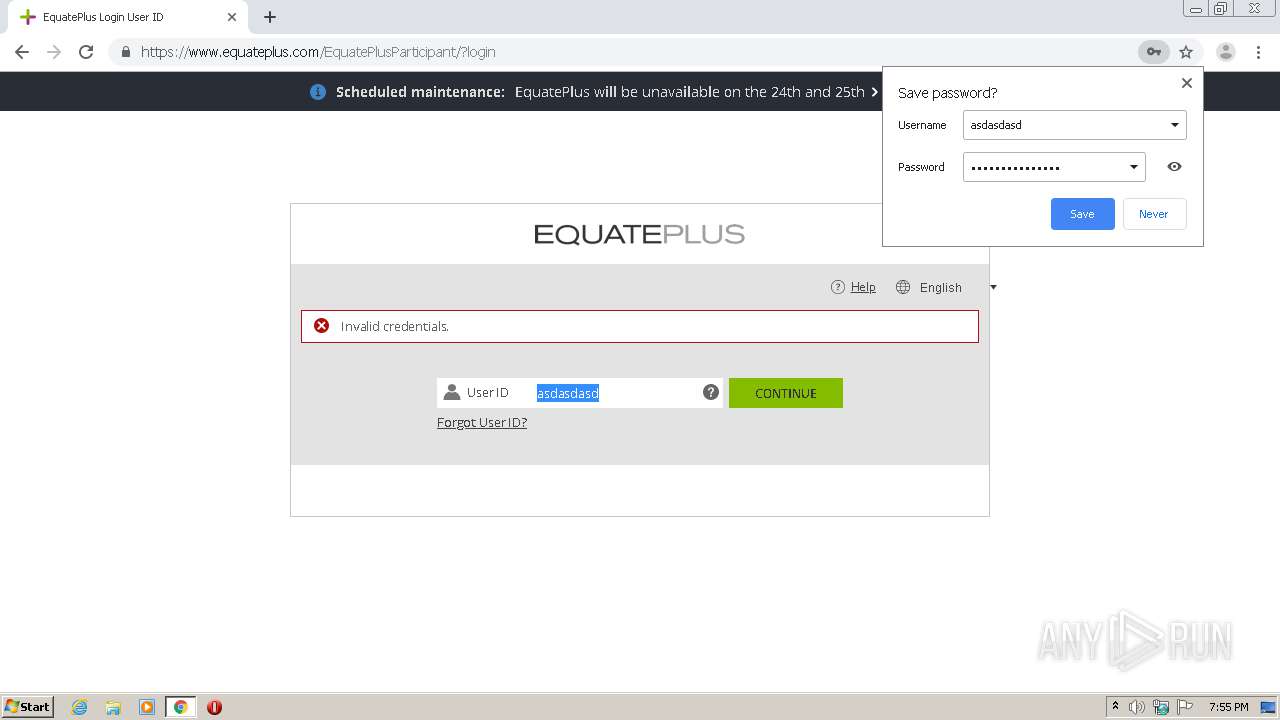1280x720 pixels.
Task: Click the 7:55 PM clock
Action: pos(1228,707)
